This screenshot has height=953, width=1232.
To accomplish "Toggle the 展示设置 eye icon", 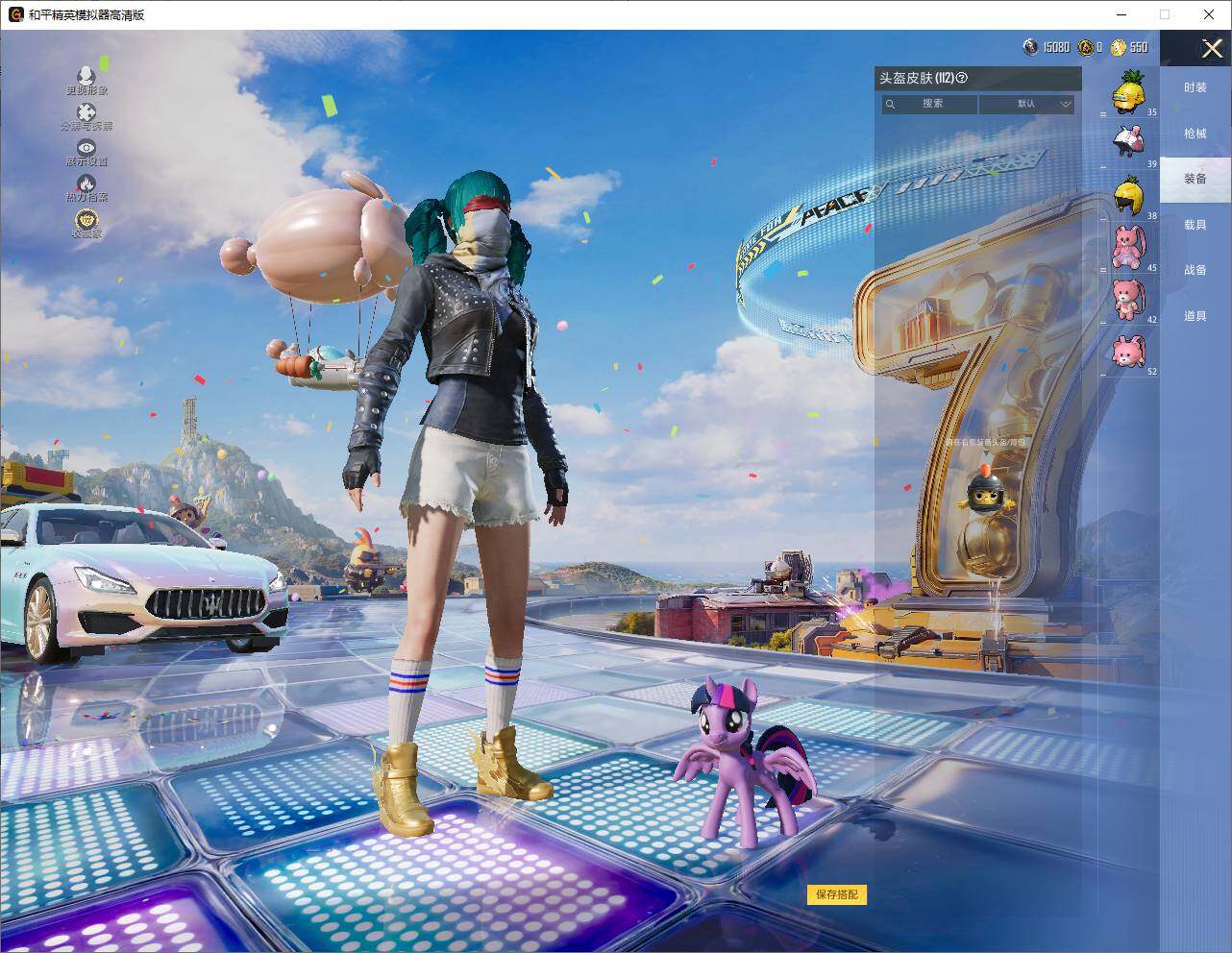I will [86, 147].
